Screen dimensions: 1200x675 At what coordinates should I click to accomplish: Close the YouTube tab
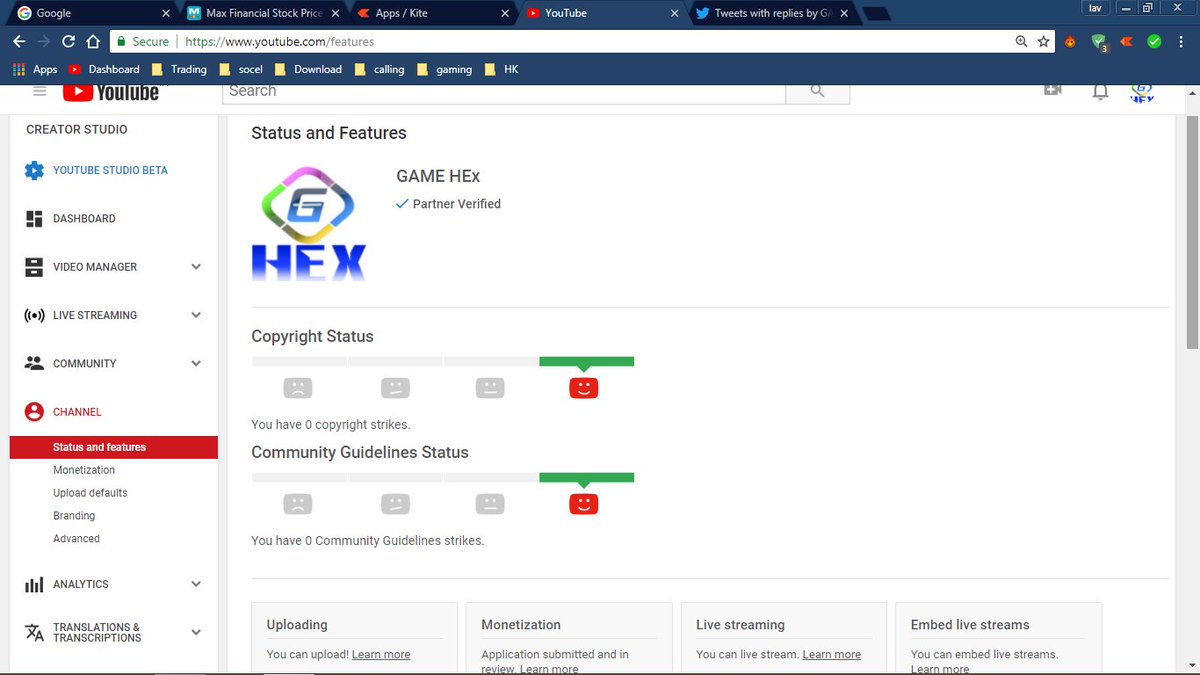674,13
